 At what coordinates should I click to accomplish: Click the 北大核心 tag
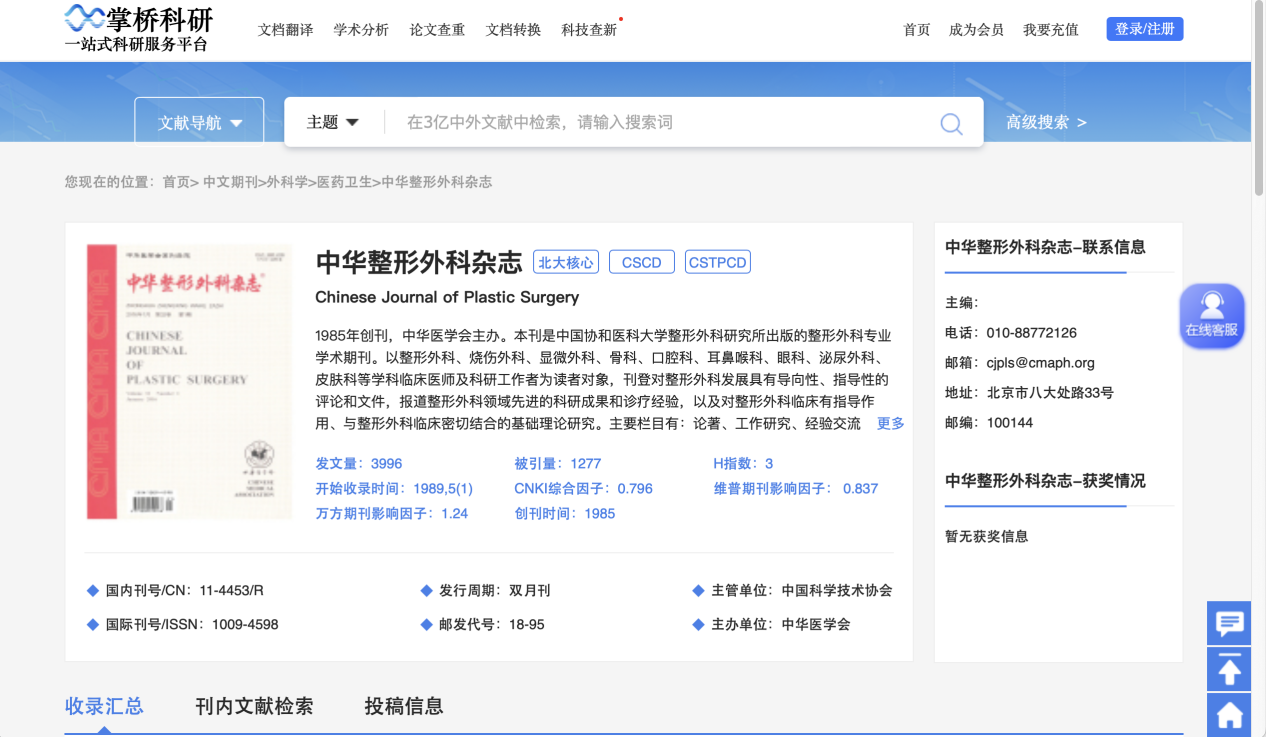[x=566, y=263]
